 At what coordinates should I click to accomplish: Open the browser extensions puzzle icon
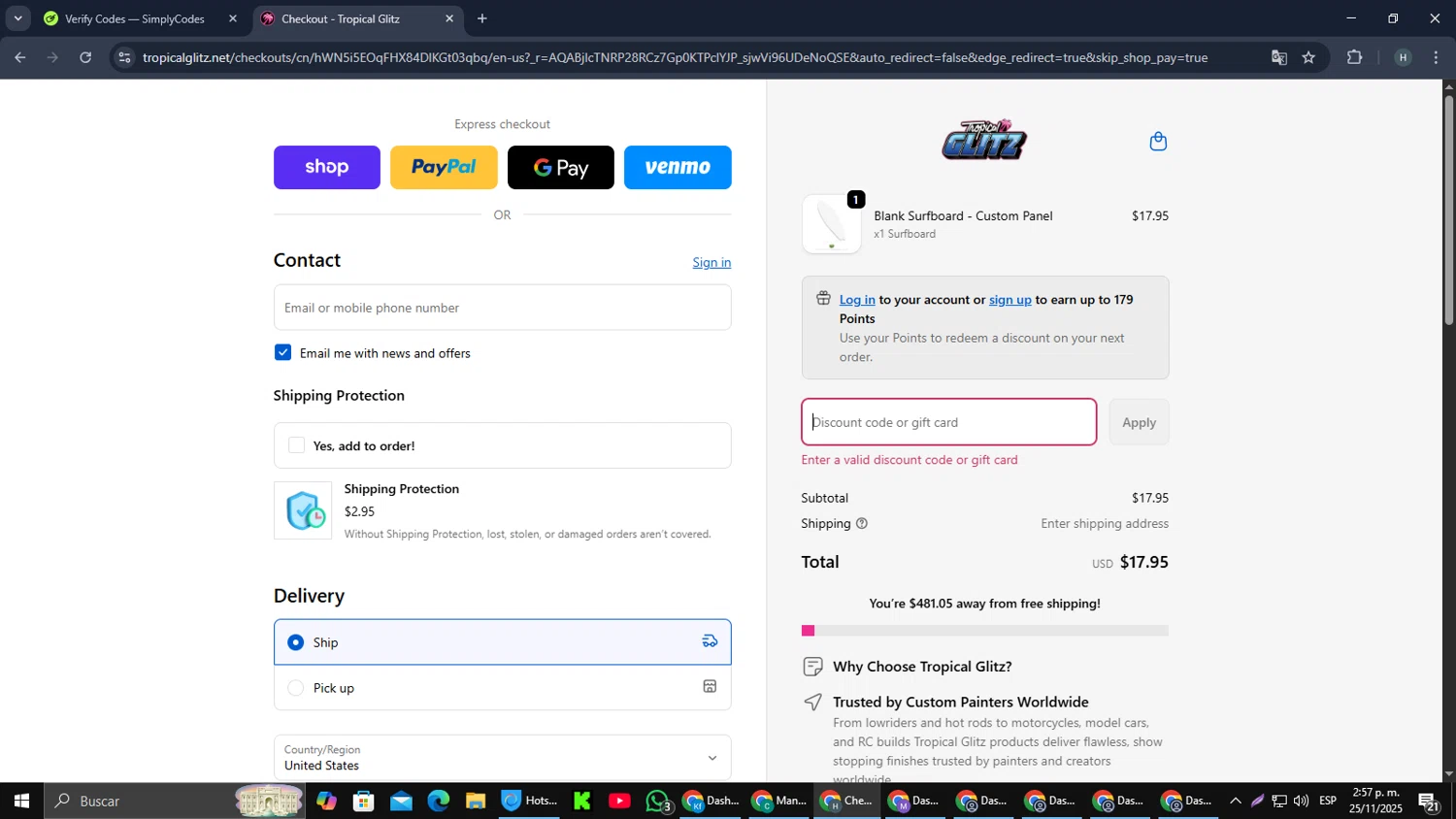pos(1355,57)
